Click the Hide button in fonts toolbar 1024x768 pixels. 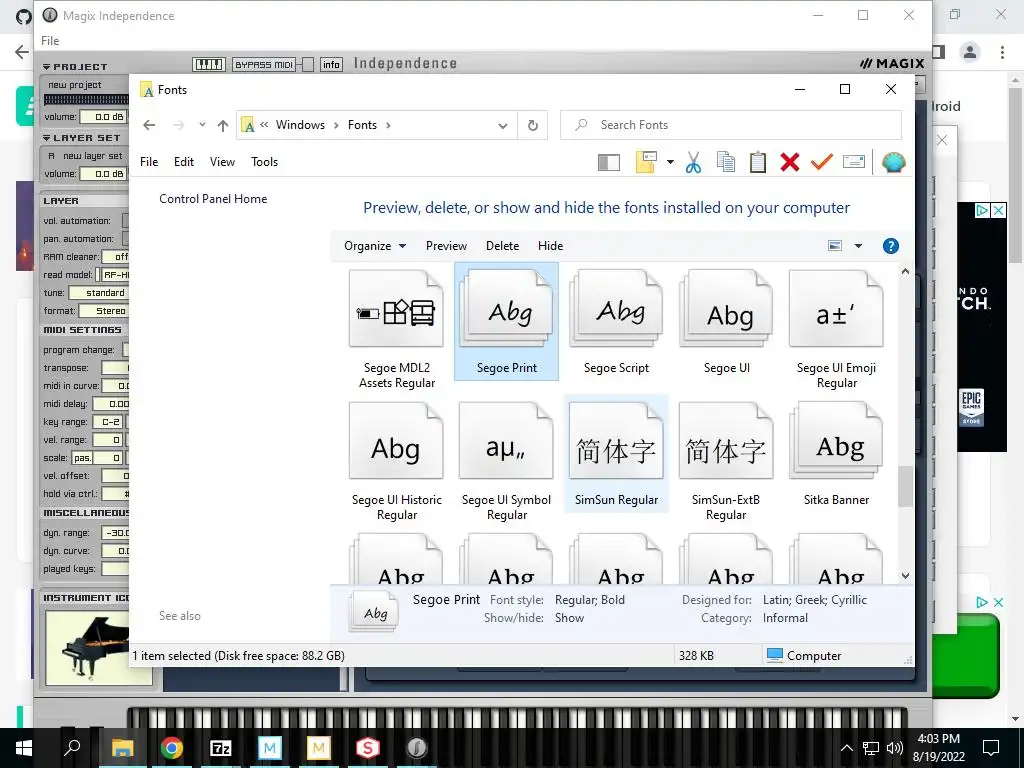551,246
